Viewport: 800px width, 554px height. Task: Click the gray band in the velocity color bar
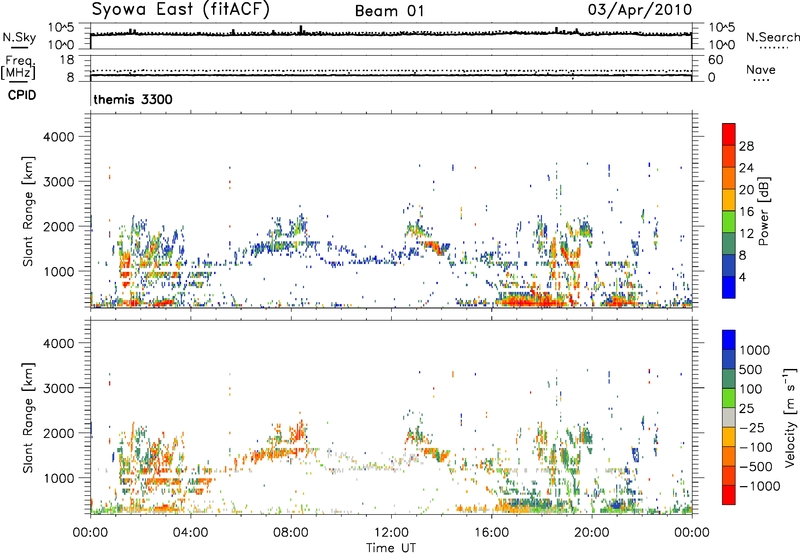[x=729, y=417]
